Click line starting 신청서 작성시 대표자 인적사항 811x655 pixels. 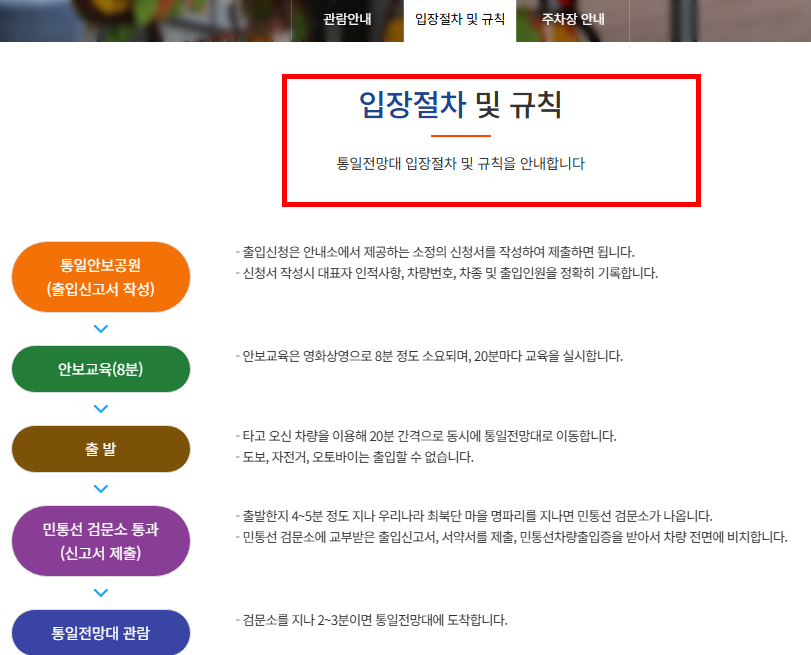tap(447, 273)
